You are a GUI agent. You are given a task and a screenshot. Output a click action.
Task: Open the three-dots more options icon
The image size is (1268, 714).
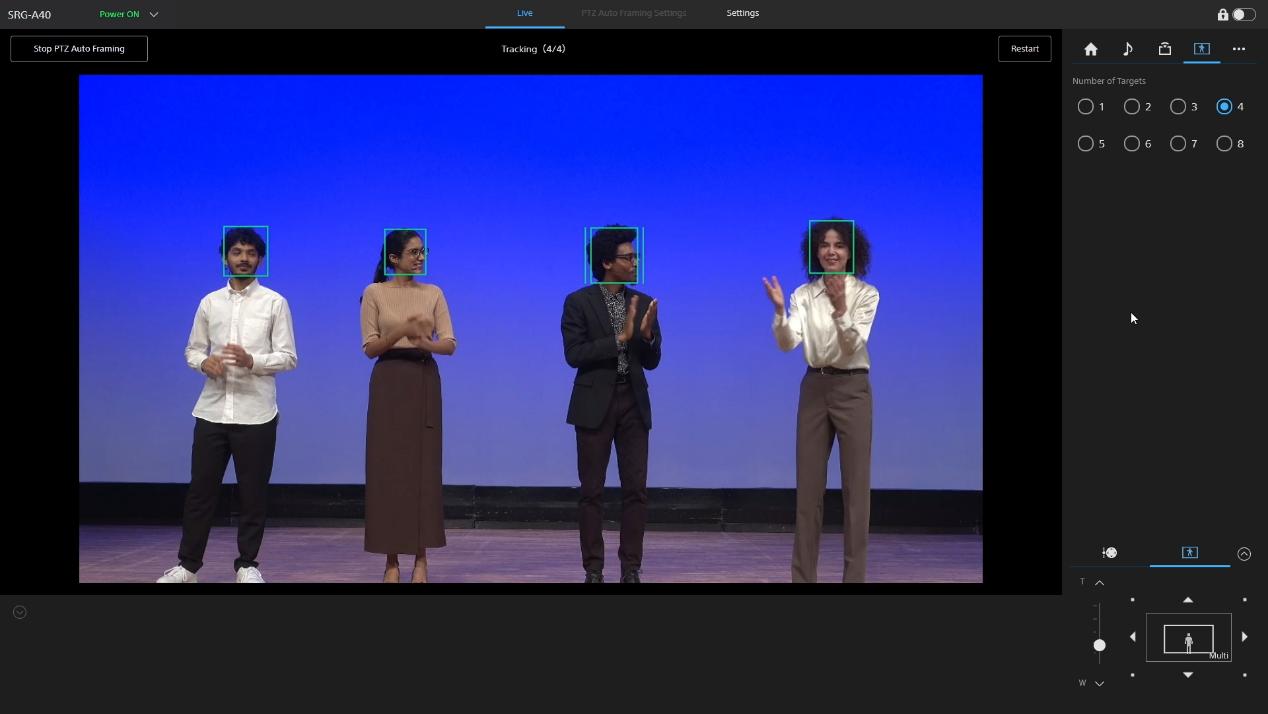[x=1239, y=49]
